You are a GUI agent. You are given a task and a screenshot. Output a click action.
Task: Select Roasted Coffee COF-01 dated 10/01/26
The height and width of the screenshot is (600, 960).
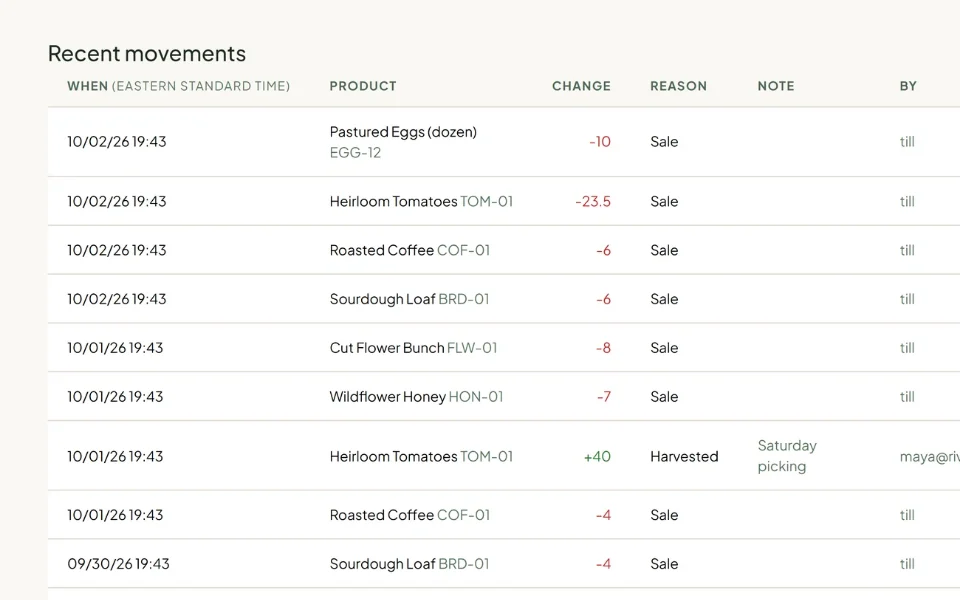410,516
